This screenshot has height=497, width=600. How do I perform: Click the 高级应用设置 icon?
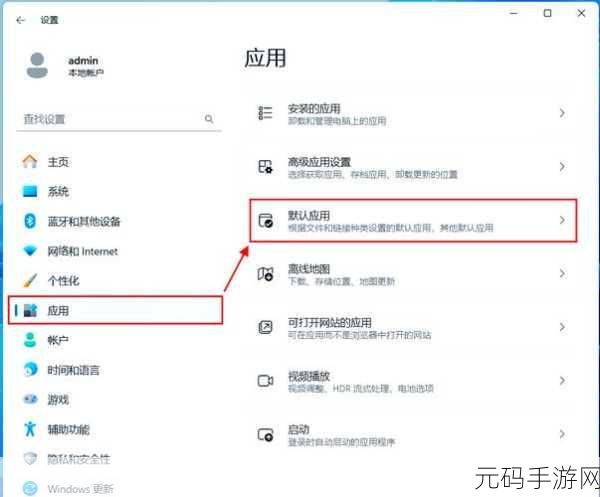pos(265,166)
